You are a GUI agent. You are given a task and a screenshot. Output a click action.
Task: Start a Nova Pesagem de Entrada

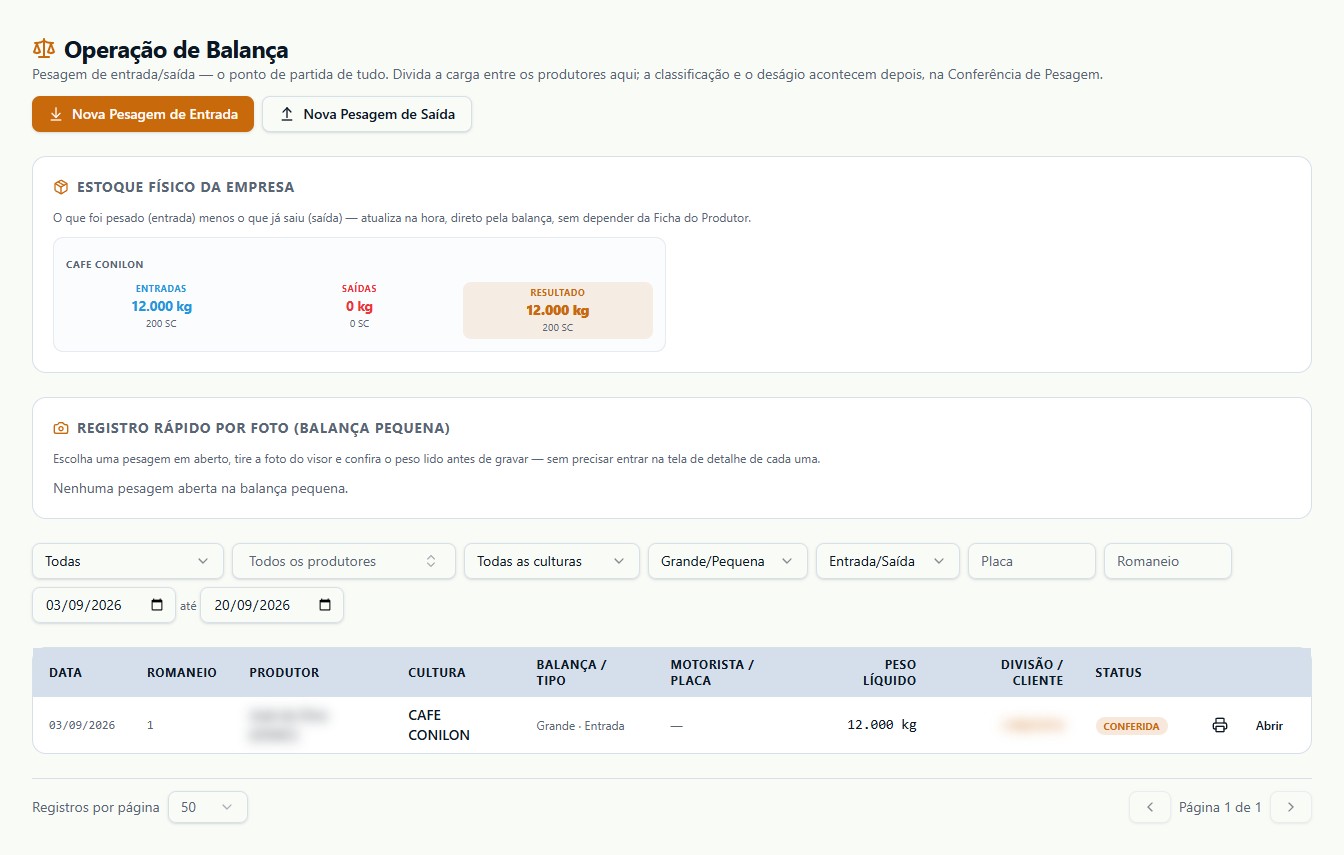point(143,114)
